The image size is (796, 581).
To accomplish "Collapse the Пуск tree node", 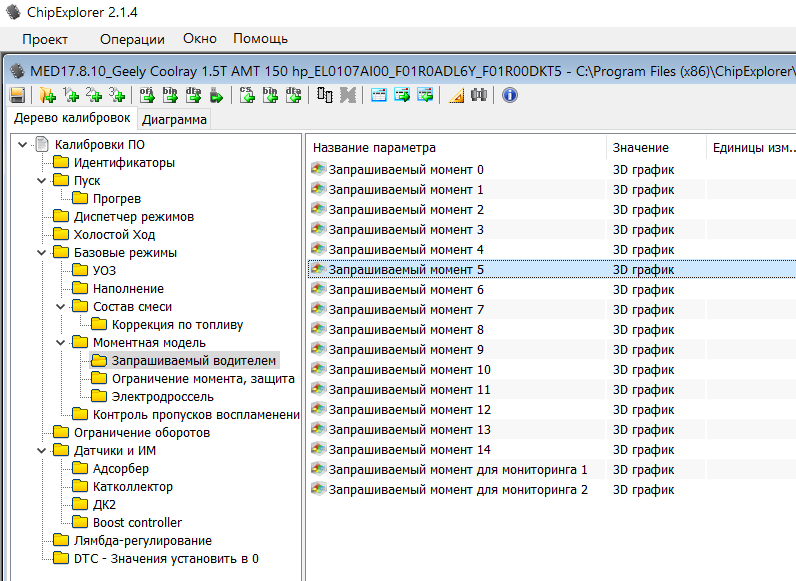I will point(42,180).
